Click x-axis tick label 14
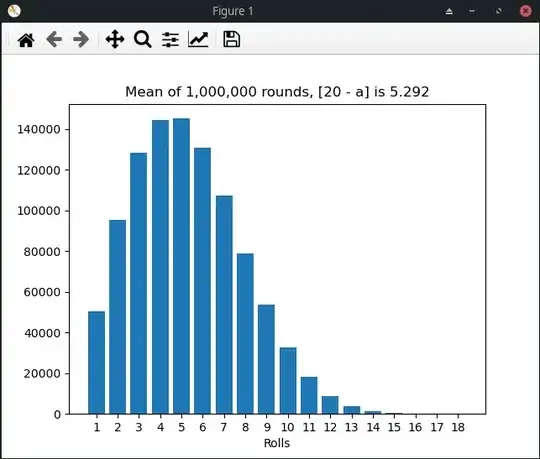The width and height of the screenshot is (540, 459). (373, 427)
